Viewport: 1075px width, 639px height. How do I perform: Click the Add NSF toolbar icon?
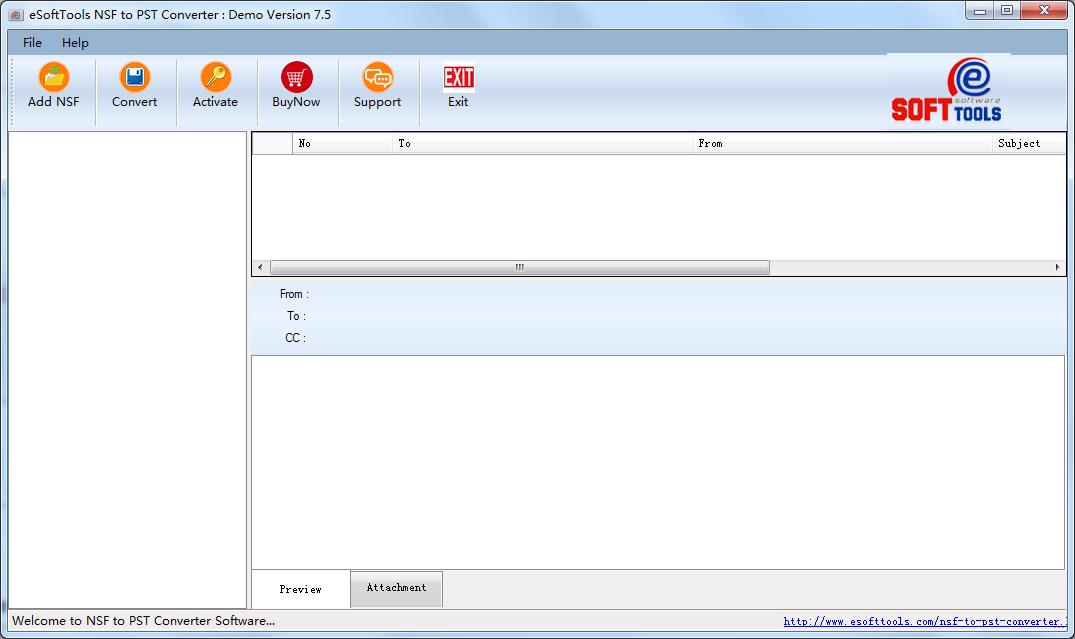(x=52, y=88)
